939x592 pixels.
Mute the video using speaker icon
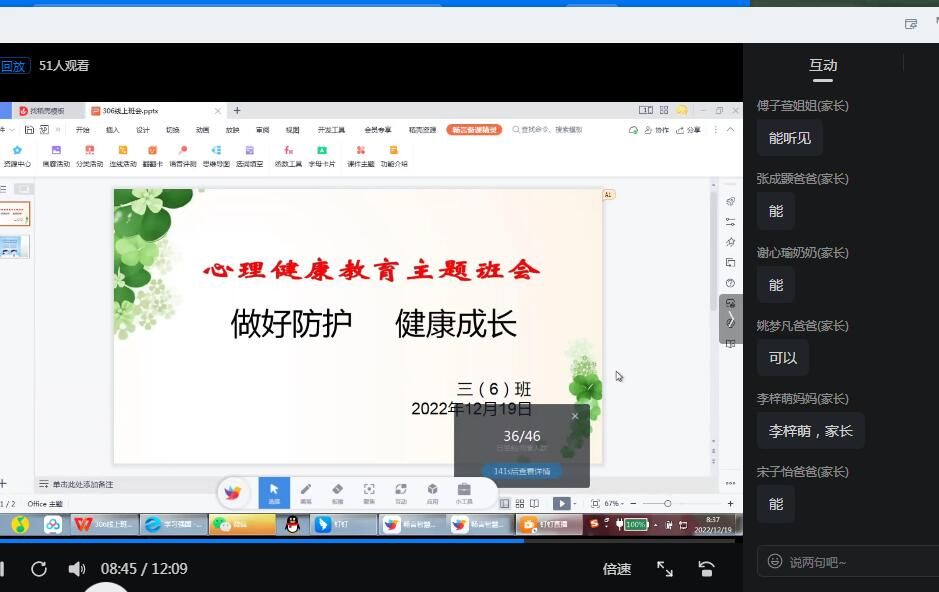pos(77,569)
